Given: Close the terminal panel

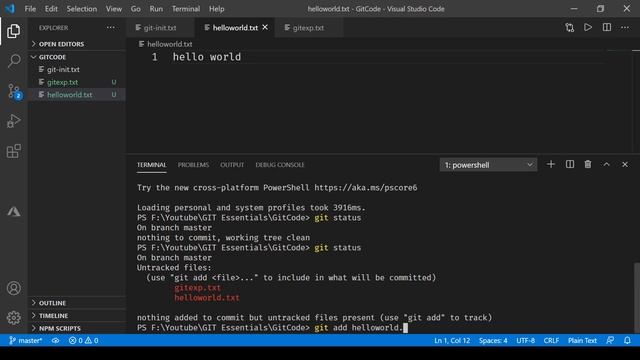Looking at the screenshot, I should click(x=625, y=164).
